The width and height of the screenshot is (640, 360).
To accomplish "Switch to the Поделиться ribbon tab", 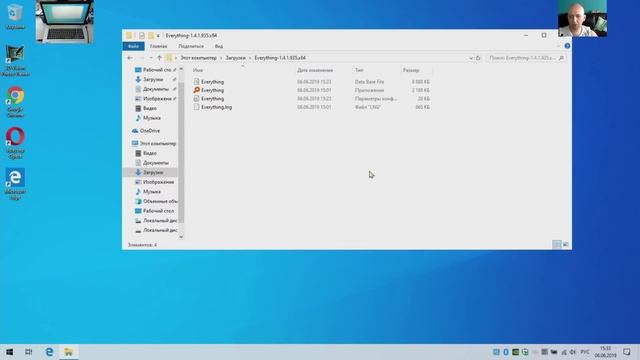I will 191,46.
